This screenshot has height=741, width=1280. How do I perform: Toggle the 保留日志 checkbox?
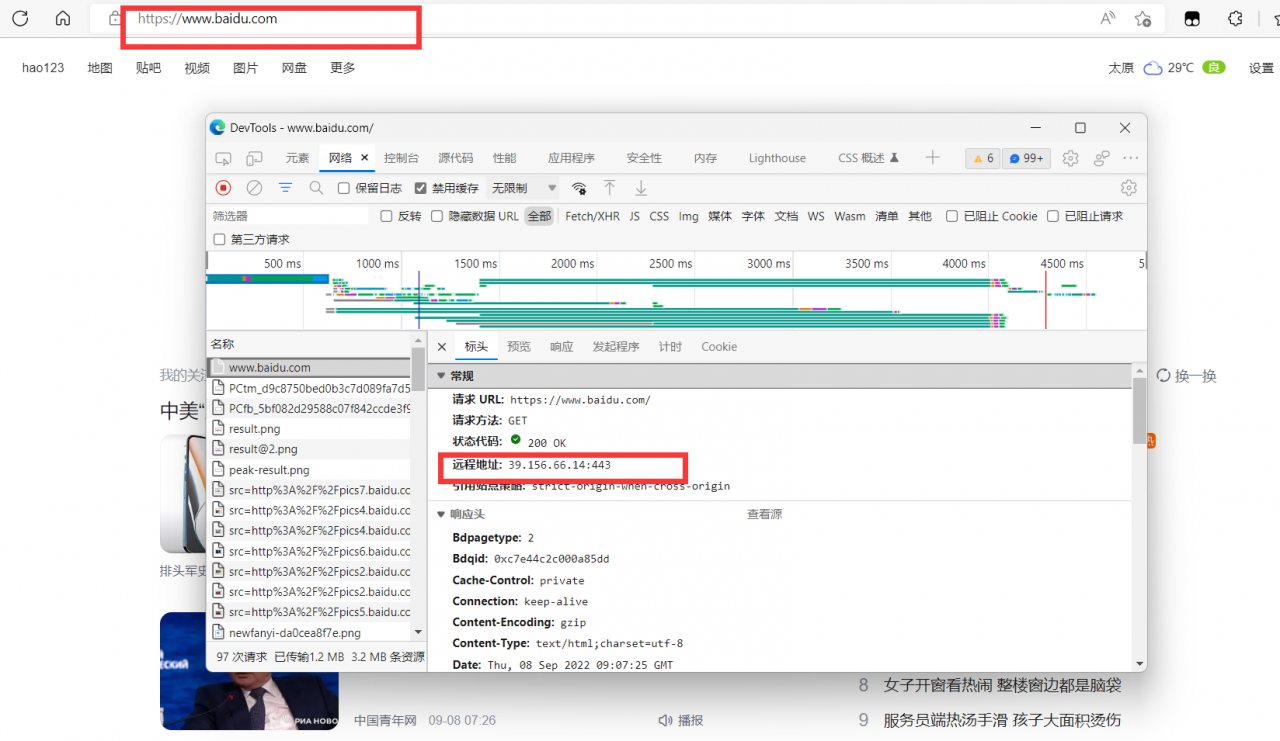(344, 188)
